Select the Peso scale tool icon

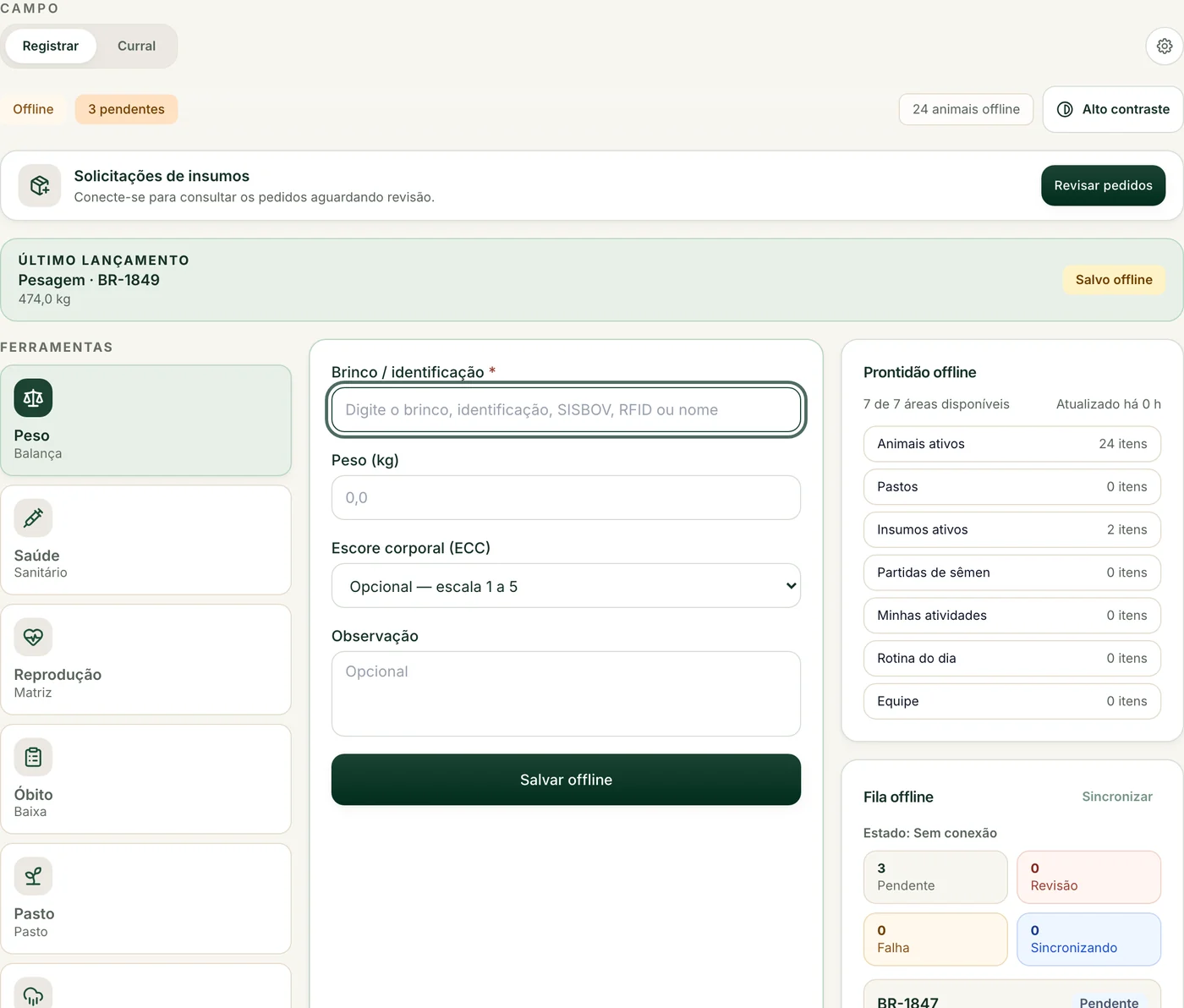(x=33, y=398)
